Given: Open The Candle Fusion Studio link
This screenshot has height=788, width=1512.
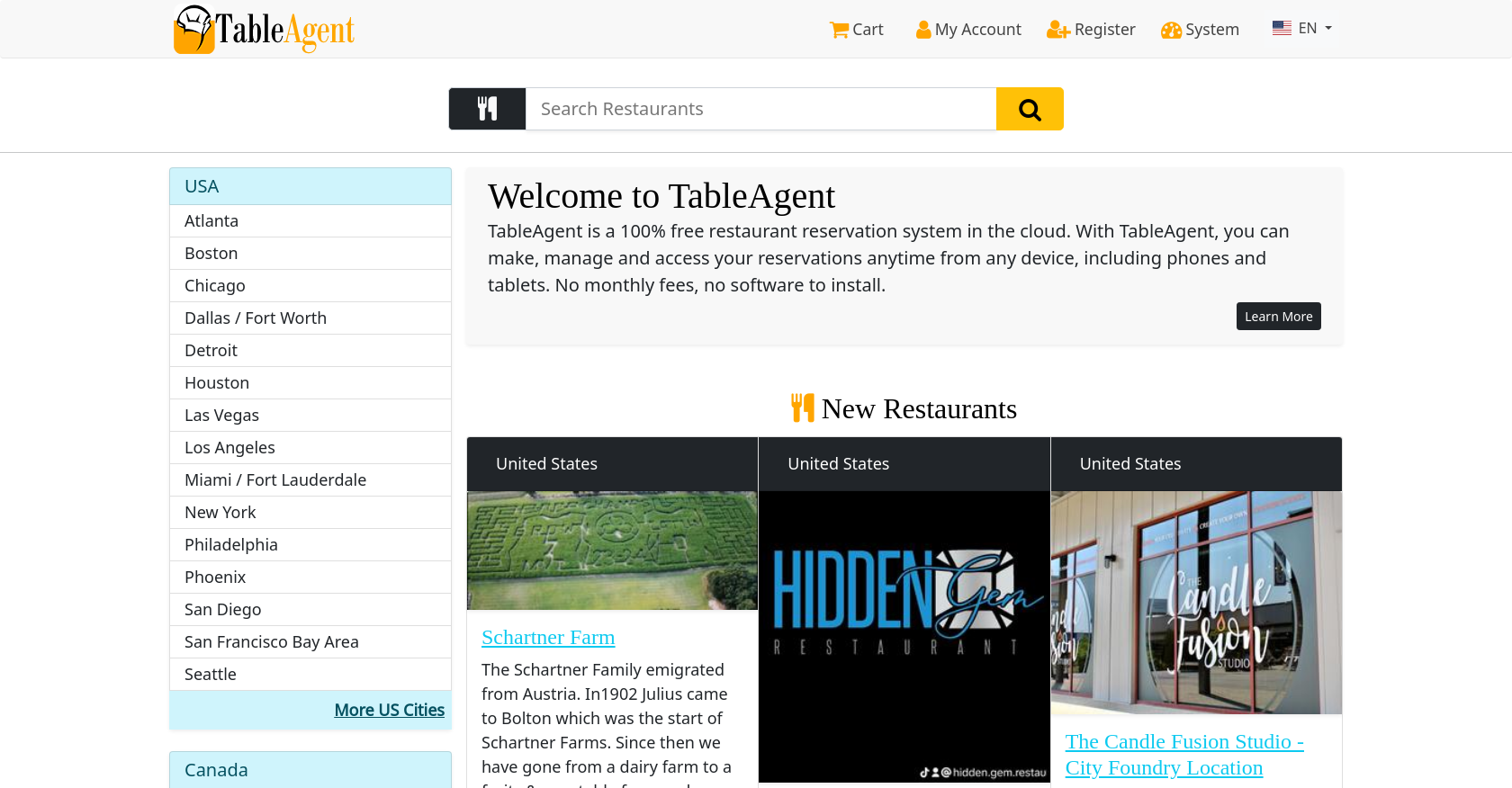Looking at the screenshot, I should click(x=1184, y=755).
